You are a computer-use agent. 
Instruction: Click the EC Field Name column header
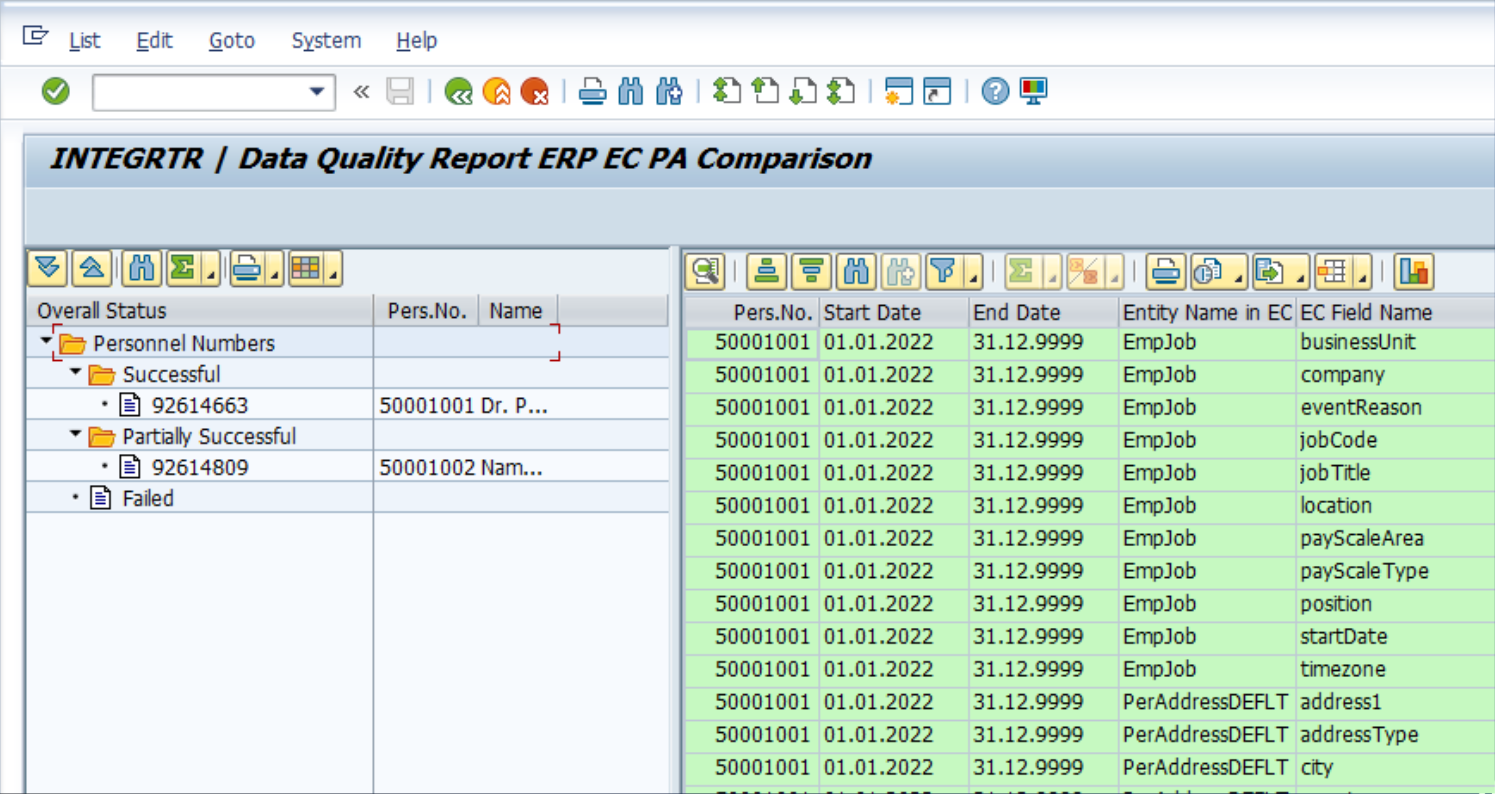click(1365, 312)
